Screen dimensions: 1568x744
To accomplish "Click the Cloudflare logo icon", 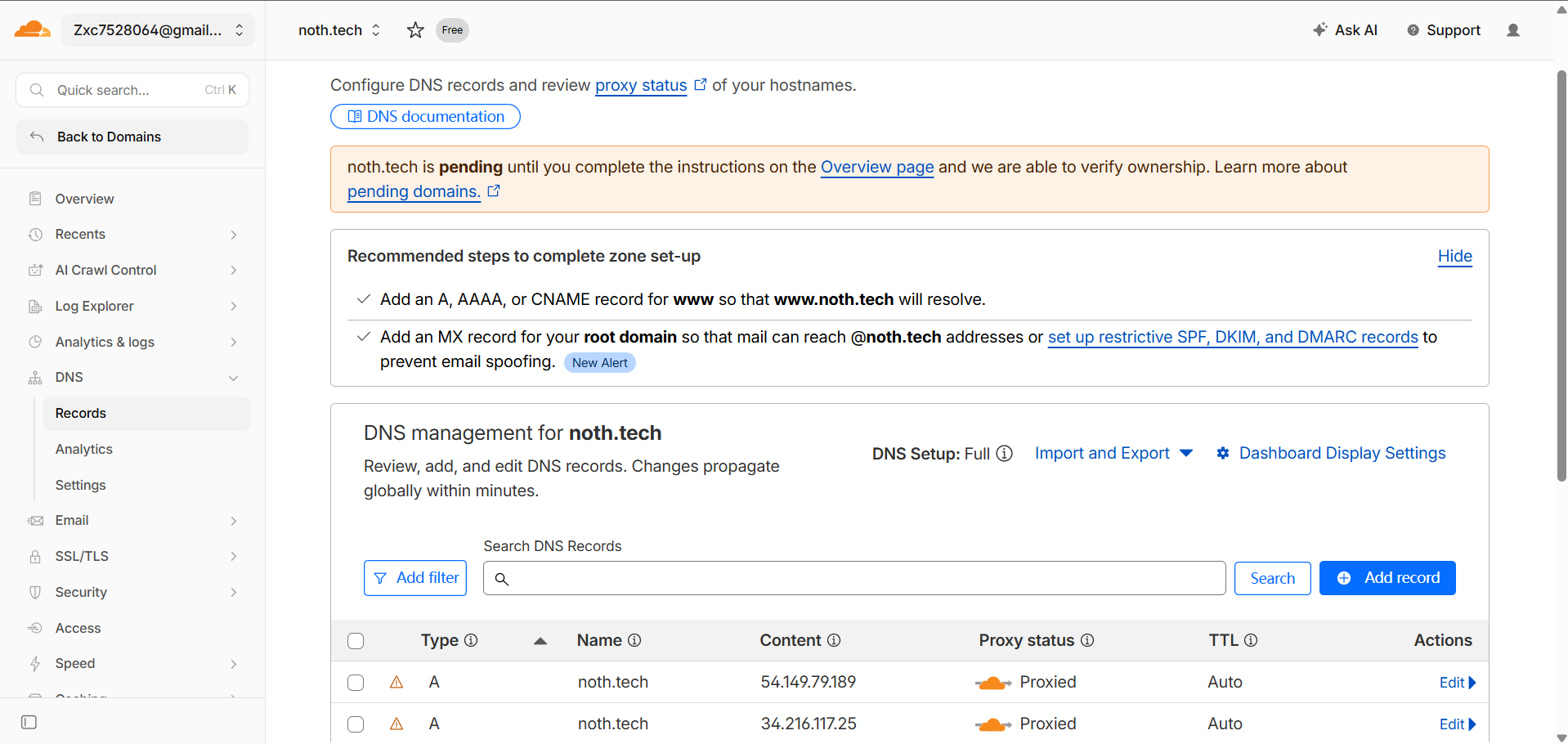I will point(33,30).
